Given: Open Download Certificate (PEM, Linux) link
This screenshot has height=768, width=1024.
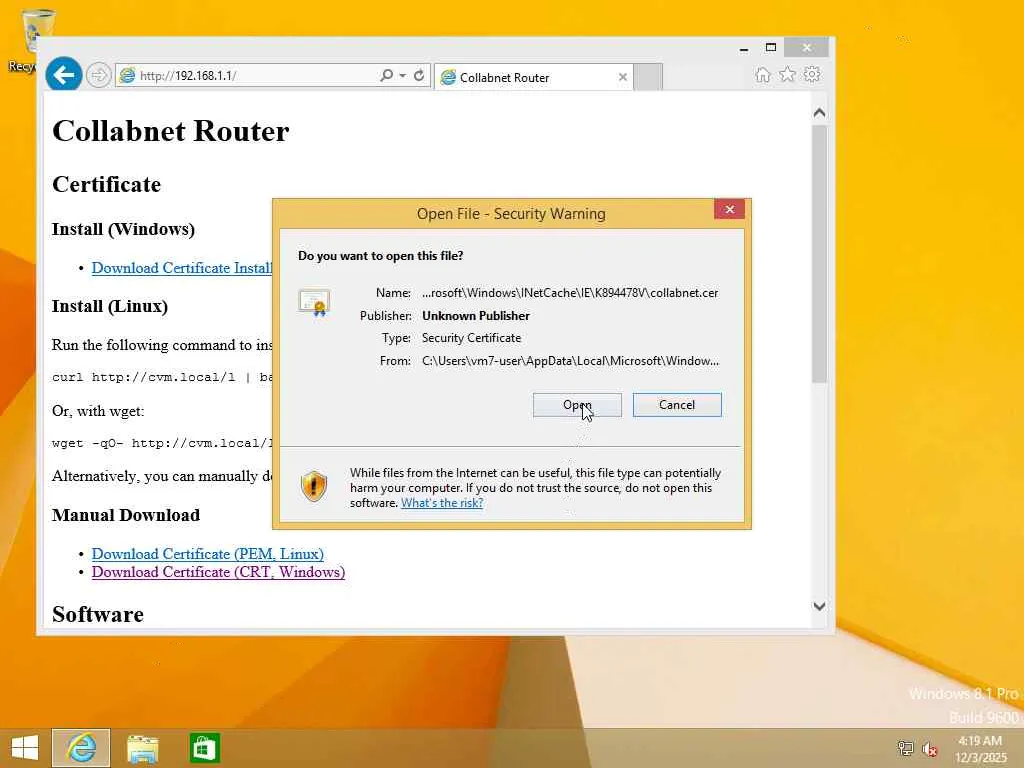Looking at the screenshot, I should click(208, 554).
